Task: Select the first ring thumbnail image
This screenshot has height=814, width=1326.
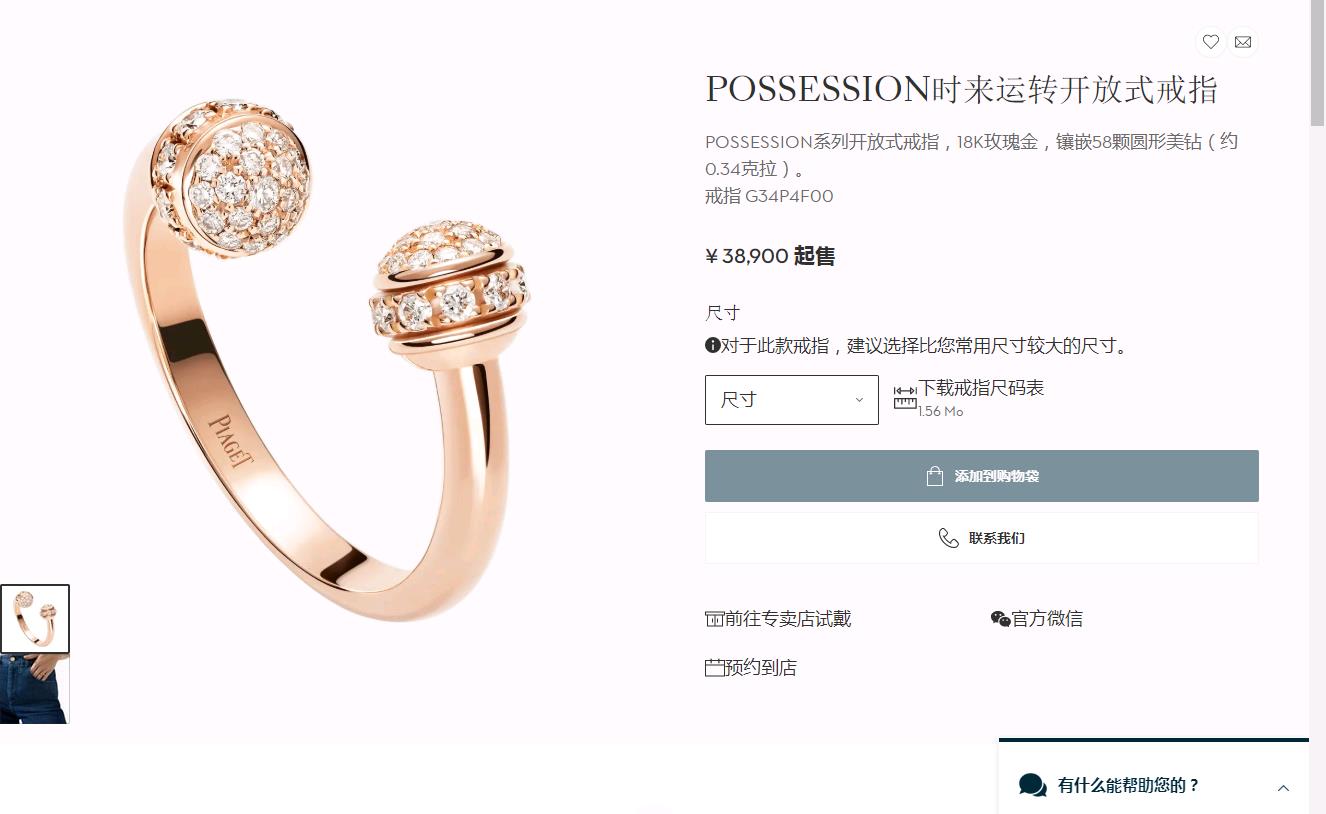Action: (x=35, y=619)
